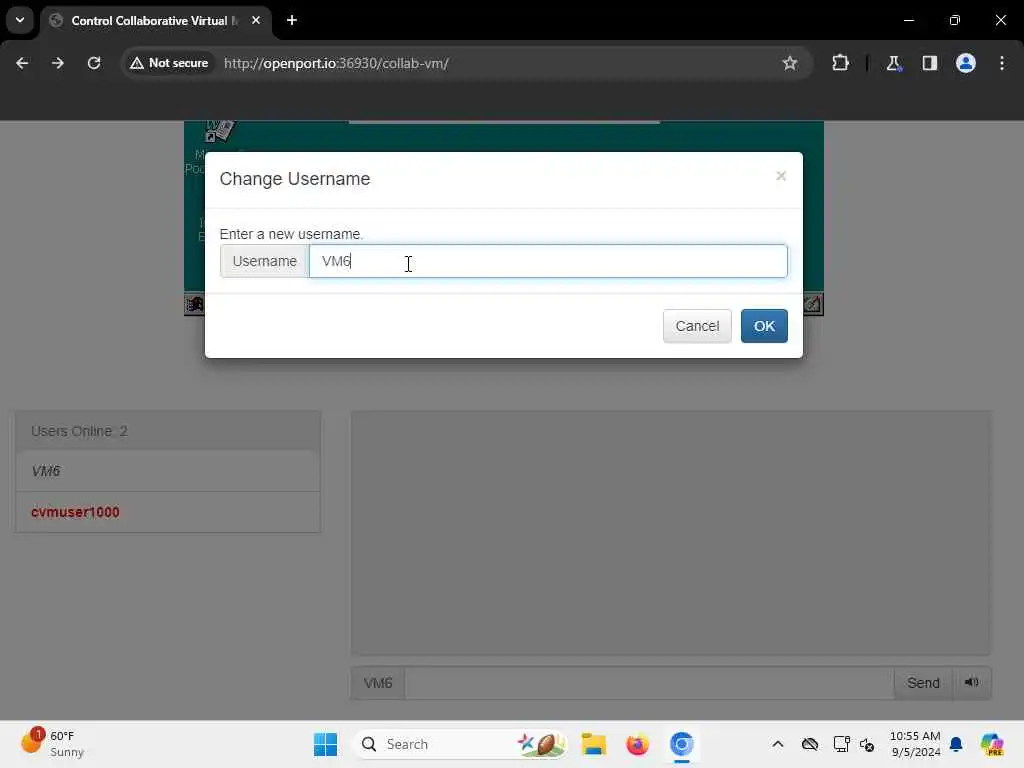The image size is (1024, 768).
Task: Show hidden system tray icons
Action: pos(778,744)
